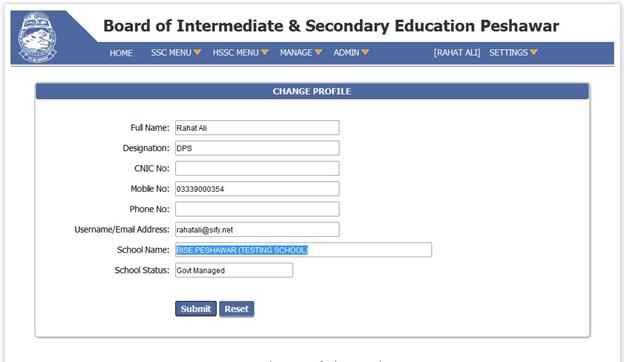Open the ADMIN menu arrow
The image size is (624, 362).
click(365, 52)
